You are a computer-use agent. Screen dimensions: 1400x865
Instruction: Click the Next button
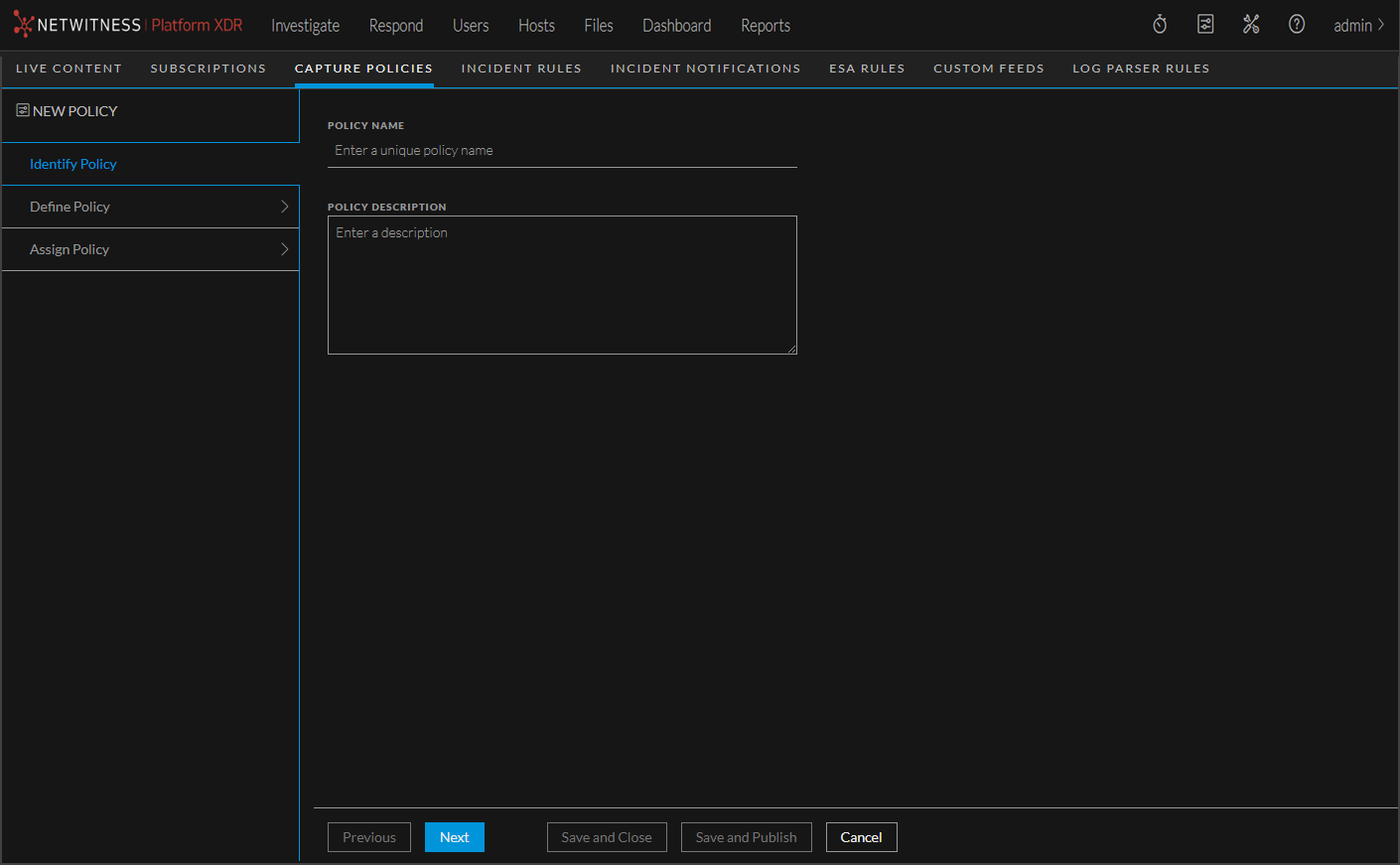tap(455, 837)
